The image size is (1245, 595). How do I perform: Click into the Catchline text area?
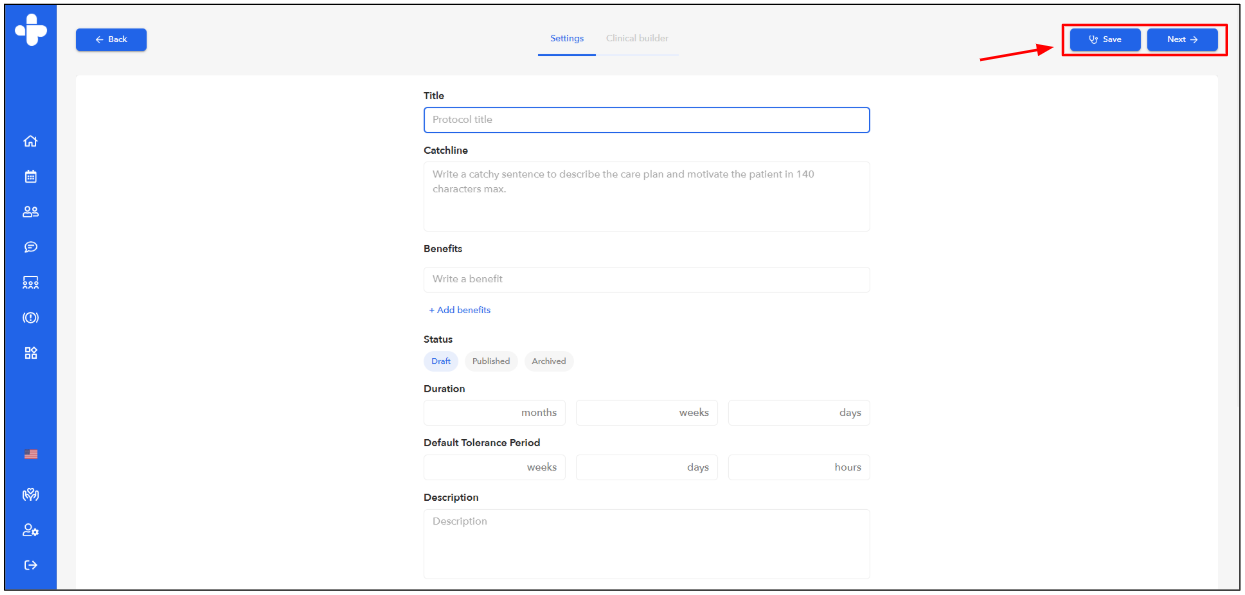647,197
